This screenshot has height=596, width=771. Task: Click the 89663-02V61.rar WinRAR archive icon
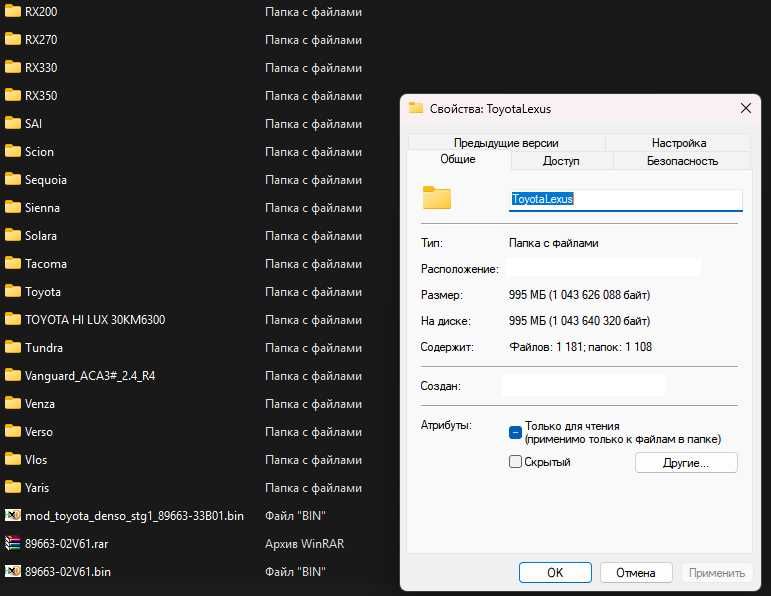point(13,543)
